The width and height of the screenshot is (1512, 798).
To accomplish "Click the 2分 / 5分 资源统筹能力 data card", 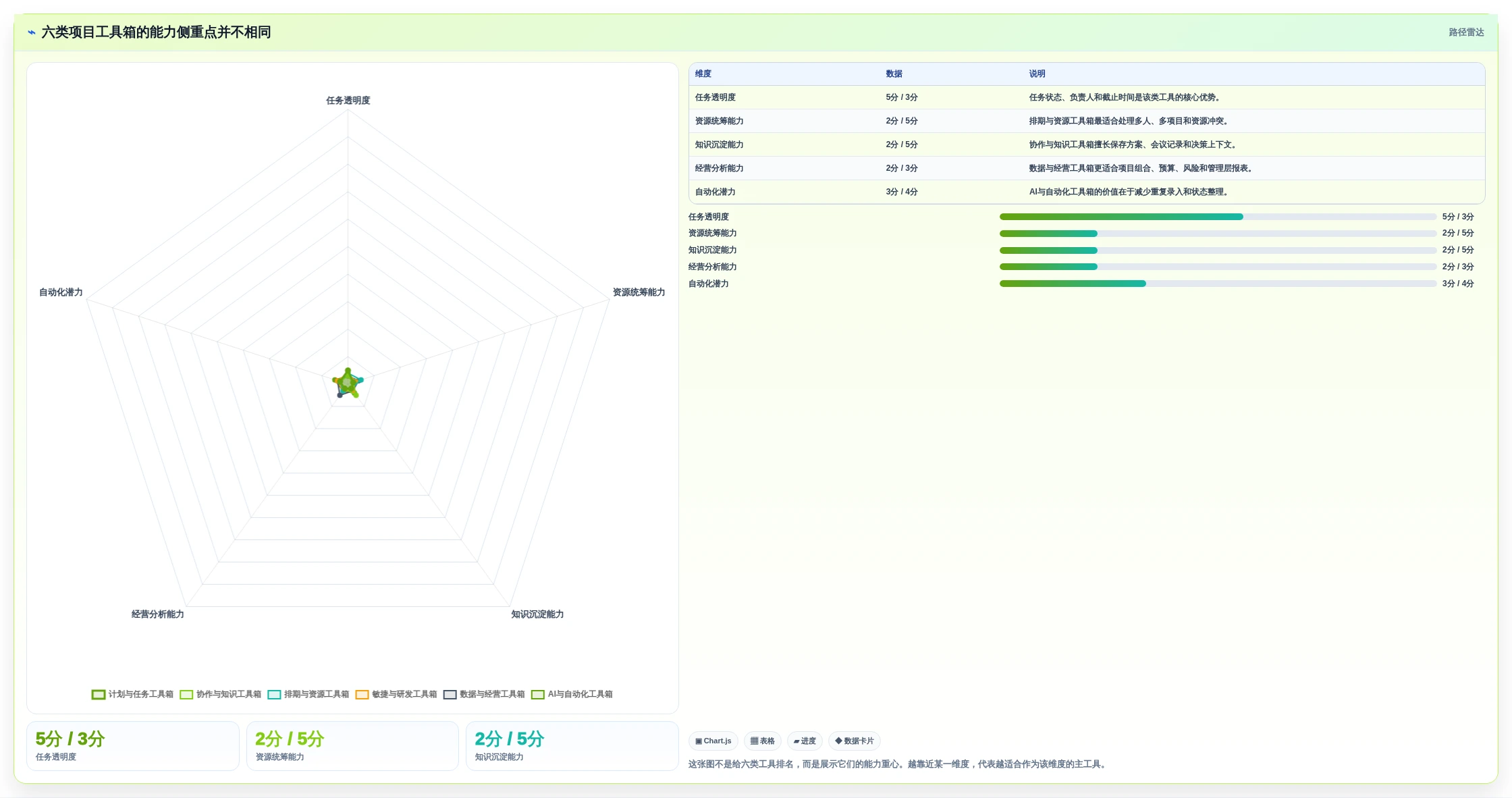I will coord(352,746).
